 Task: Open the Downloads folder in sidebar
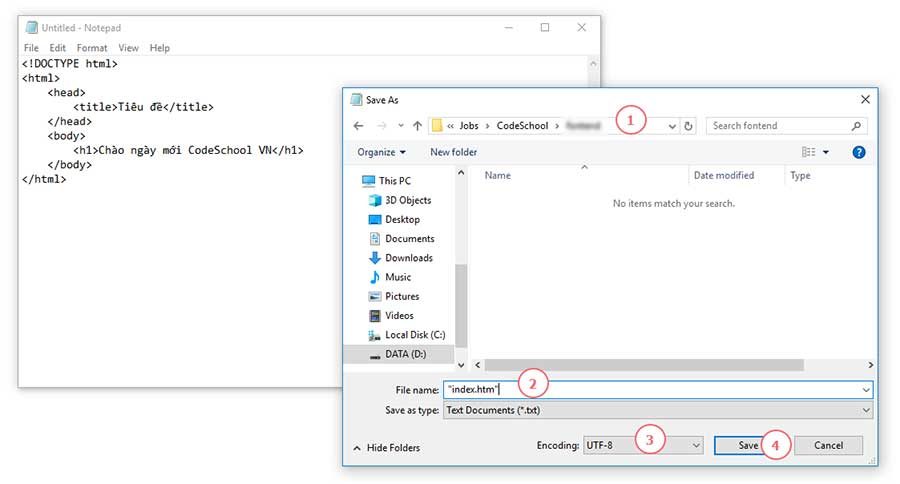point(408,258)
